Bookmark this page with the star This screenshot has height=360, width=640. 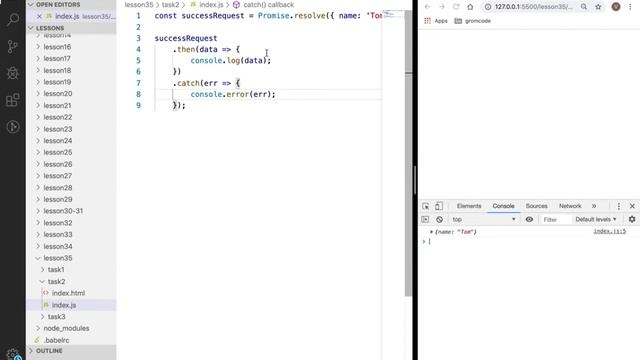click(598, 7)
